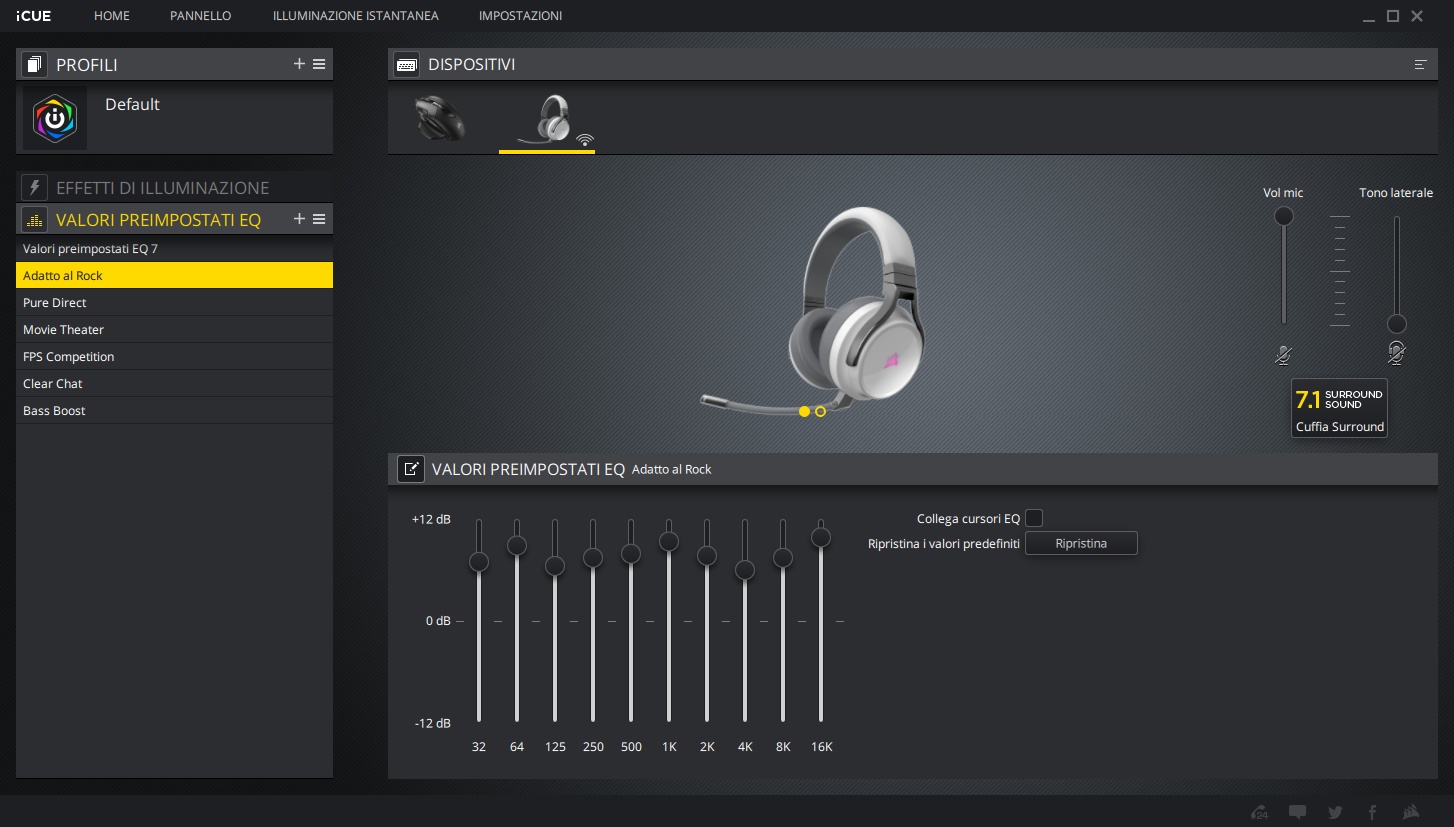This screenshot has height=827, width=1454.
Task: Click the iCUE logo
Action: point(34,16)
